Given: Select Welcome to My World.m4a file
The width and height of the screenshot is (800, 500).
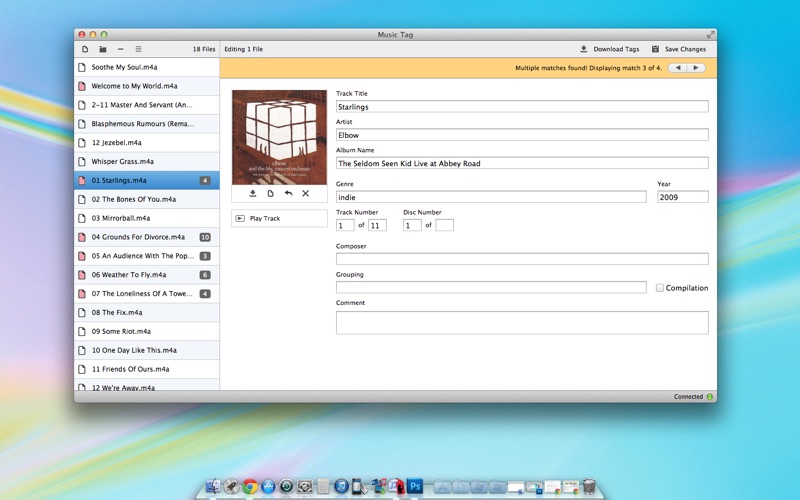Looking at the screenshot, I should click(147, 86).
